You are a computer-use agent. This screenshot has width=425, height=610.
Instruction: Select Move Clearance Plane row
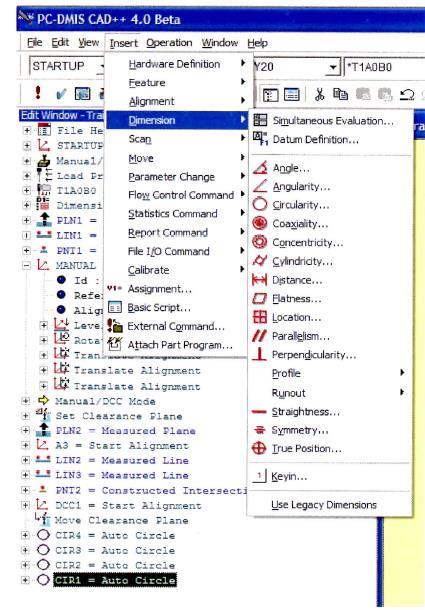point(121,520)
